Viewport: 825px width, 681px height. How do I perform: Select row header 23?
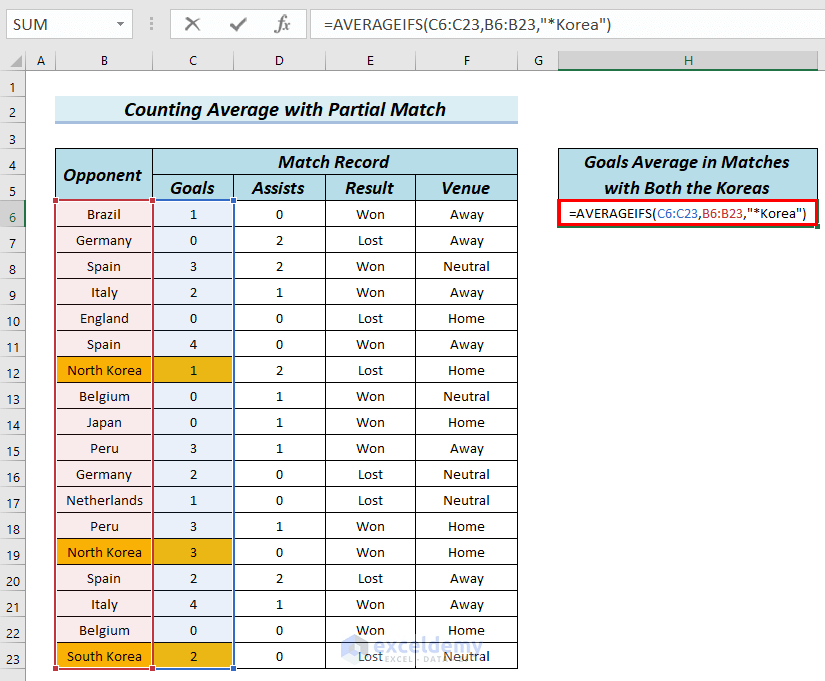point(14,656)
